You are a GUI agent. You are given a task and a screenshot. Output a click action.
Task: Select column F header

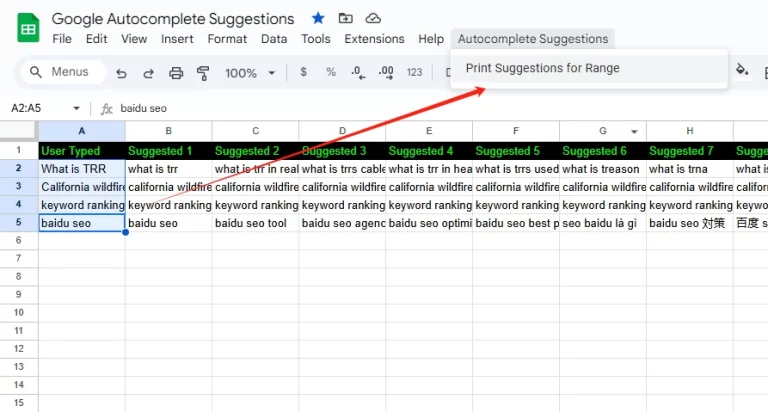click(x=516, y=131)
